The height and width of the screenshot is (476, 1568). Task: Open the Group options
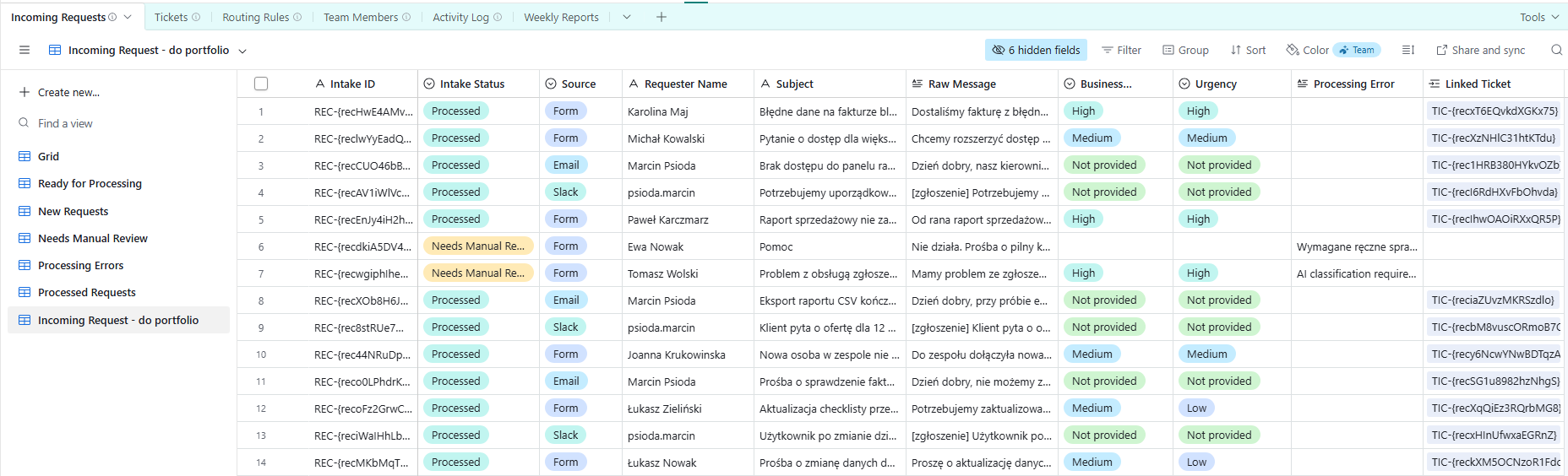tap(1185, 50)
